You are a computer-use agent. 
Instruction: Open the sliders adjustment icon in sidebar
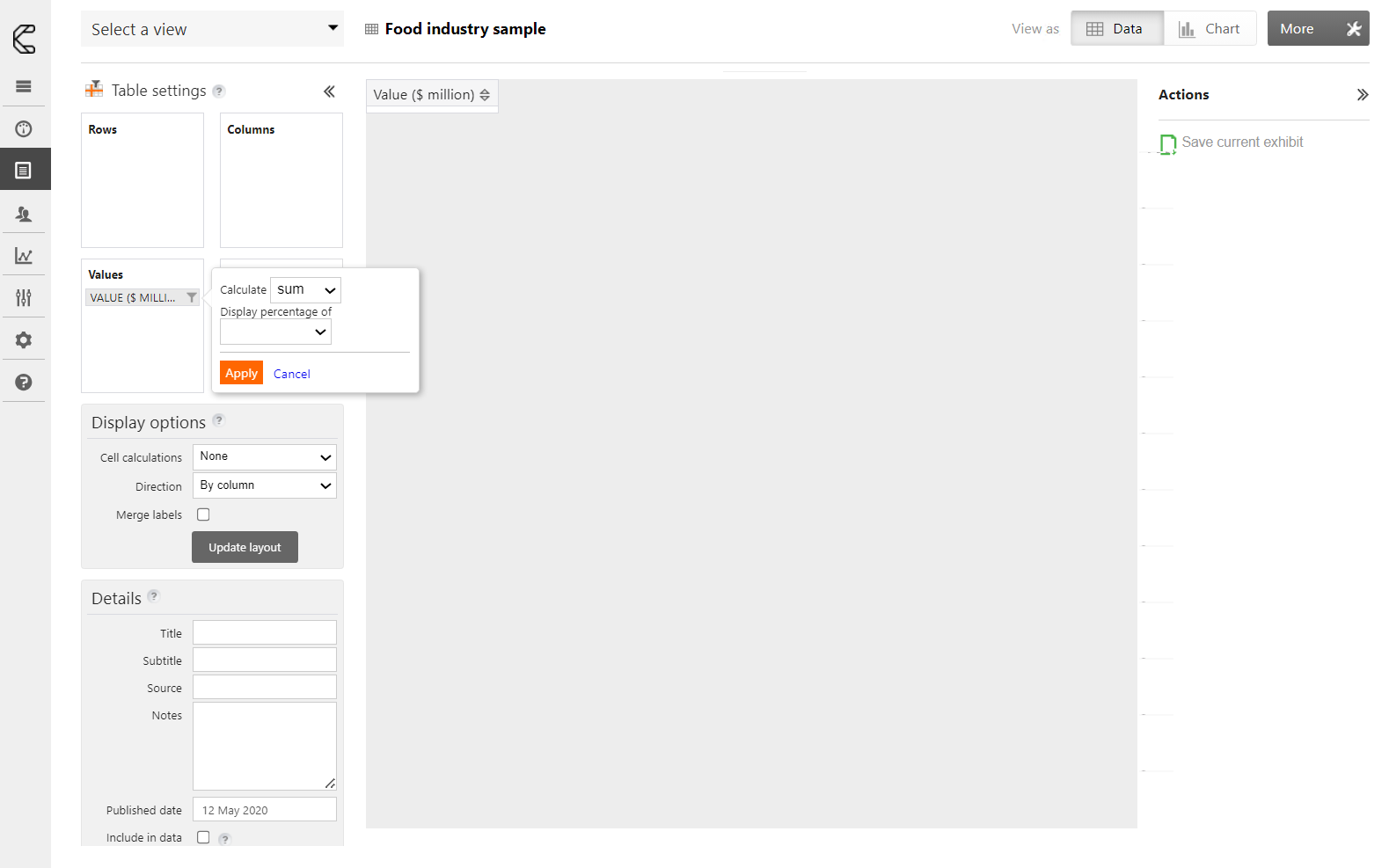[24, 298]
